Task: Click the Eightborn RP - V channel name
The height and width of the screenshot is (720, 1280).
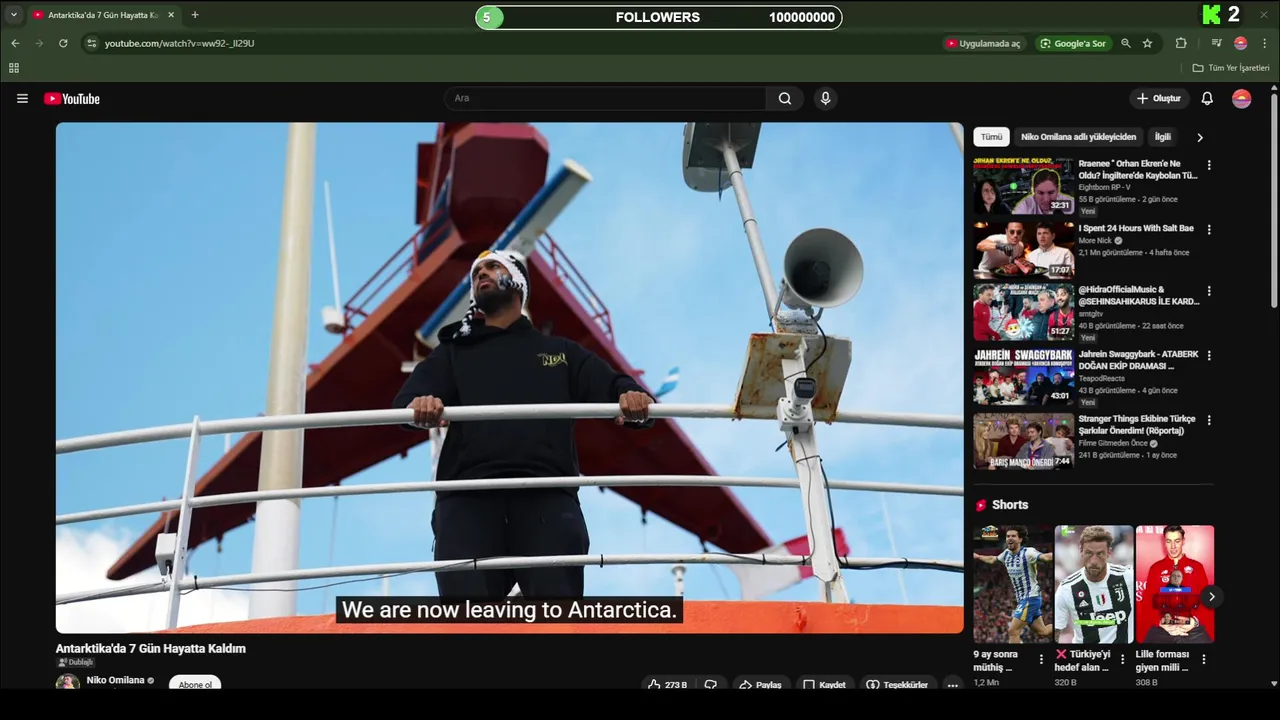Action: pos(1104,187)
